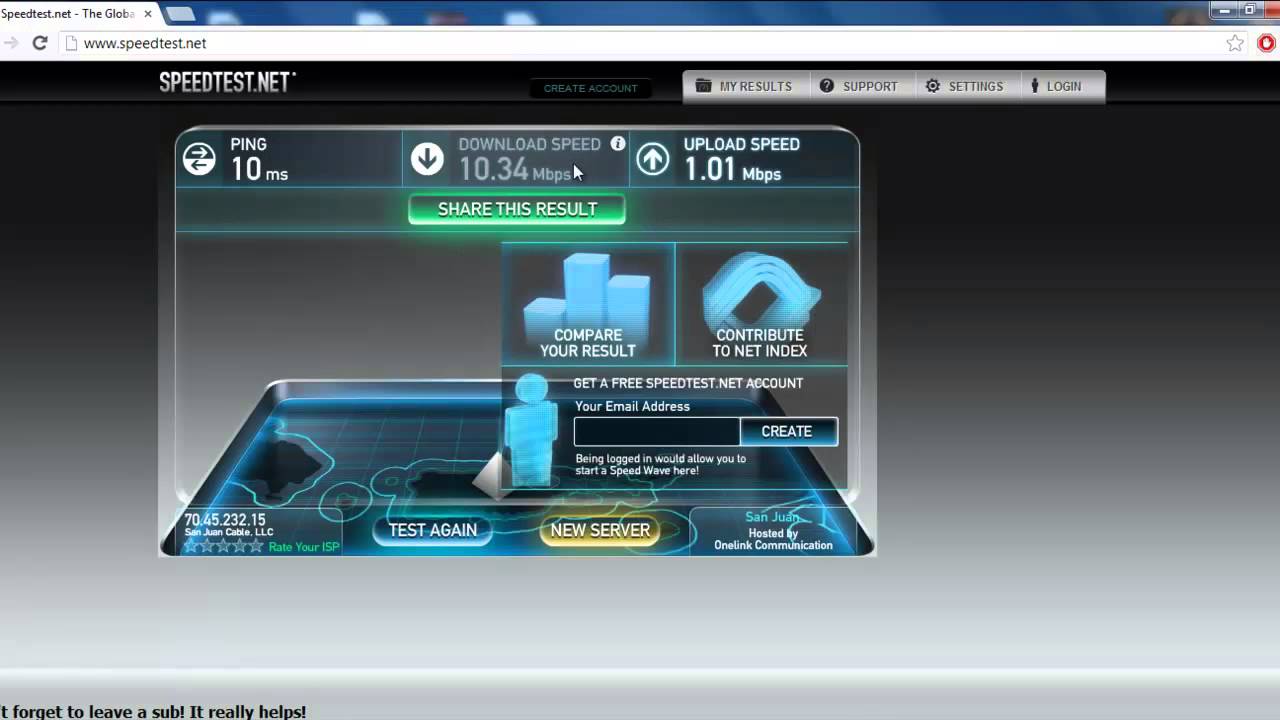Click the 10 ms ping value
Image resolution: width=1280 pixels, height=720 pixels.
[259, 169]
